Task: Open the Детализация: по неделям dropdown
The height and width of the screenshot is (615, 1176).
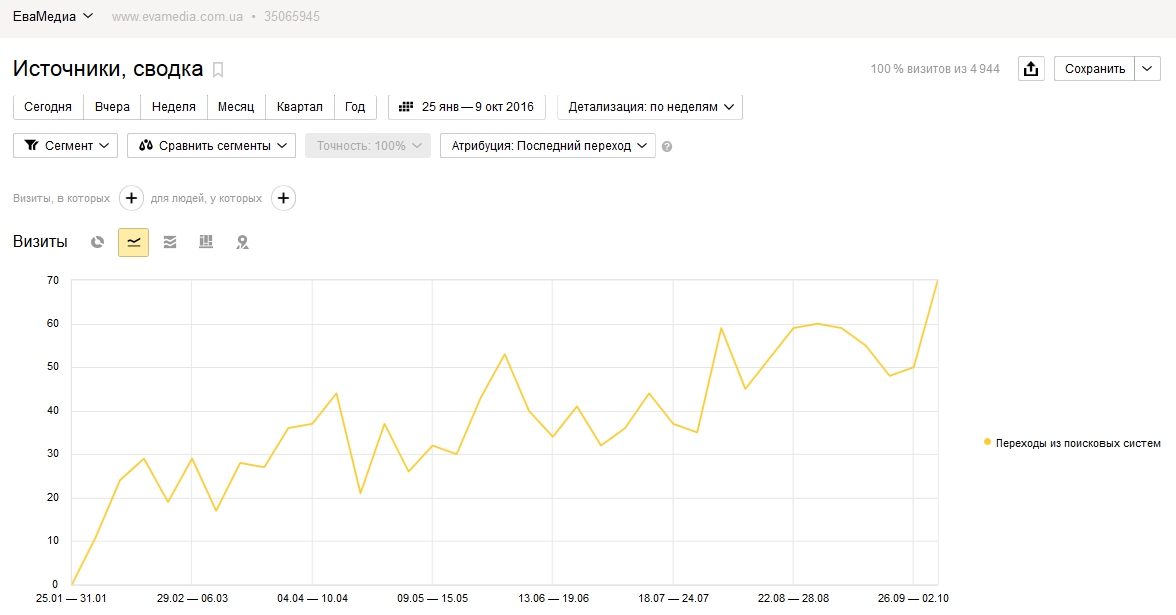Action: click(x=650, y=107)
